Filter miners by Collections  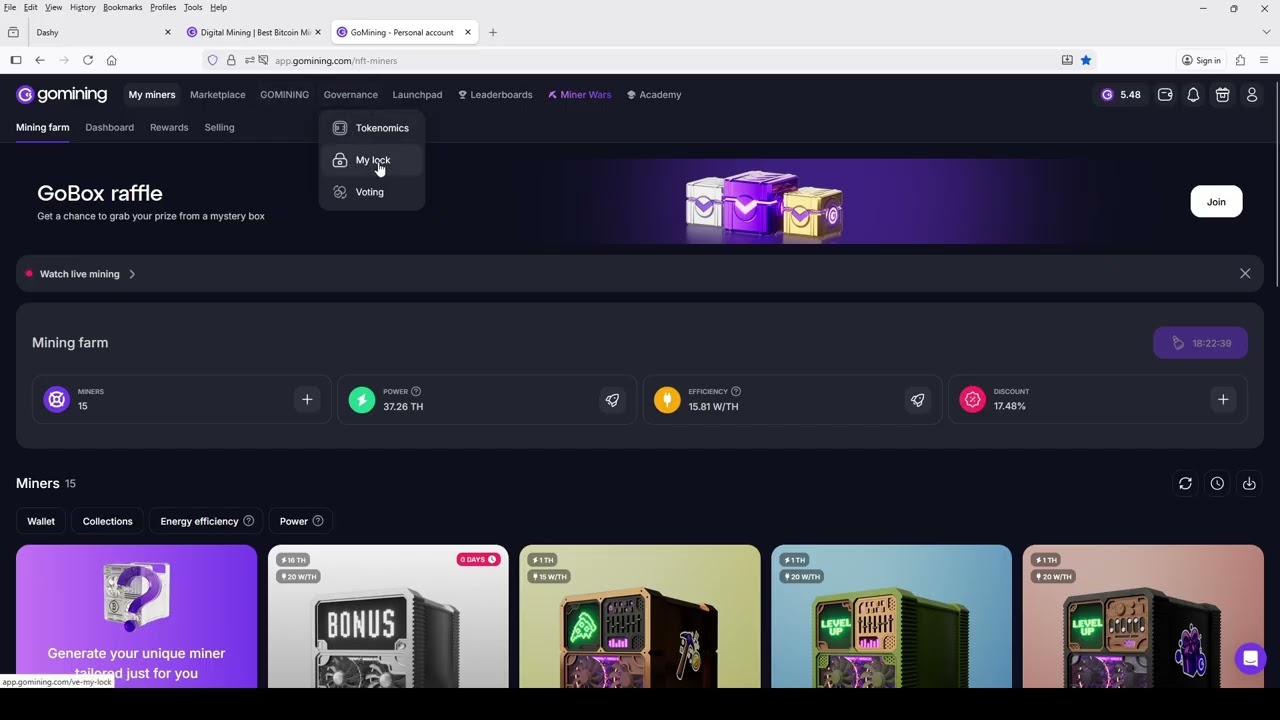click(x=108, y=521)
